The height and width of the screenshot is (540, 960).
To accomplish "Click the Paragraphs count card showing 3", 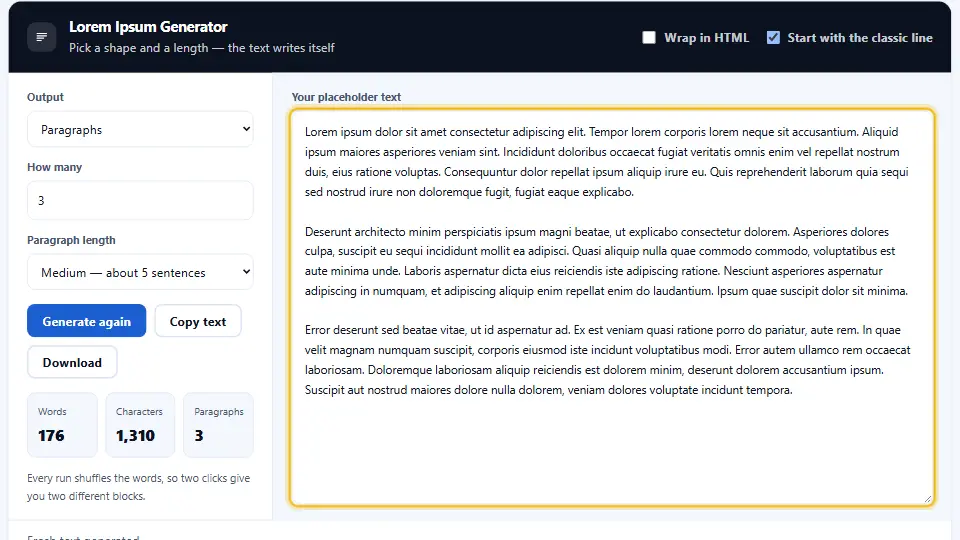I will (x=219, y=425).
